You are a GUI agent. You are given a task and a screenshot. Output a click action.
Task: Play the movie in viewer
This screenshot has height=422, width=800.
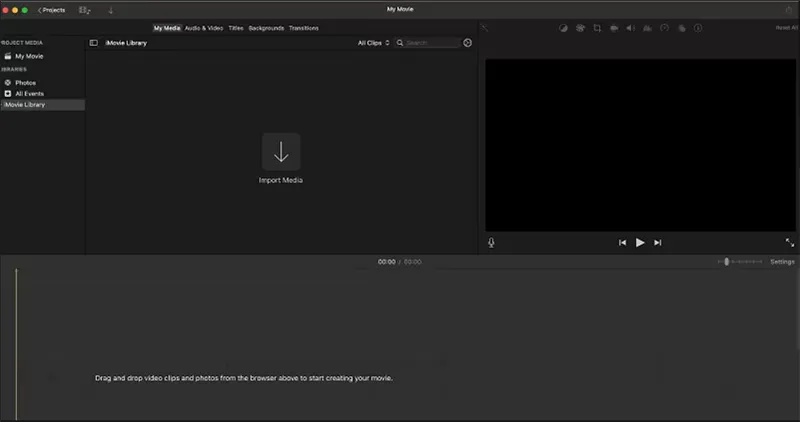pyautogui.click(x=640, y=243)
